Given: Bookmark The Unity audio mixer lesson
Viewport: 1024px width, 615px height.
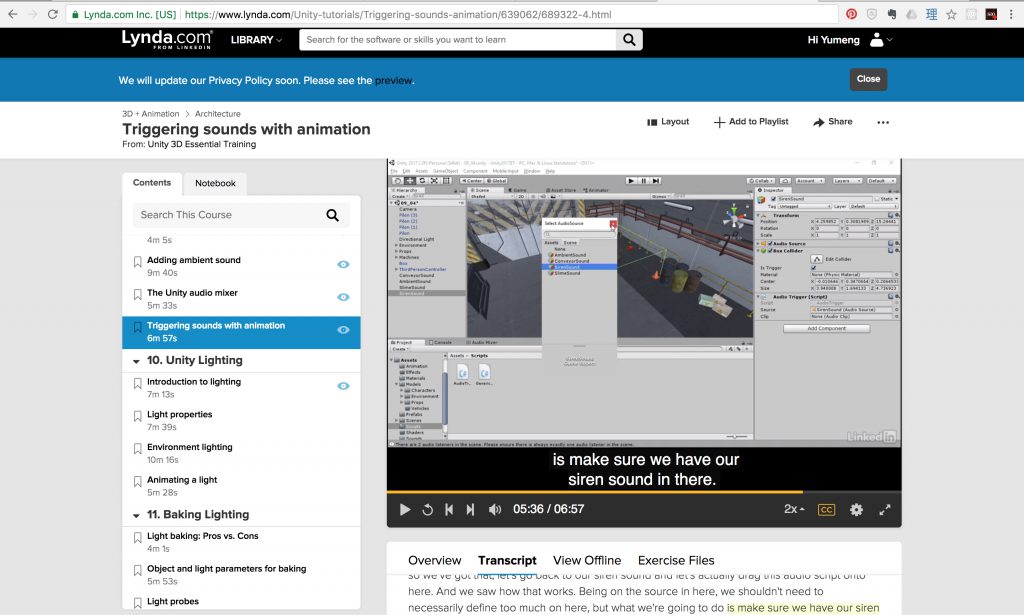Looking at the screenshot, I should pyautogui.click(x=138, y=294).
